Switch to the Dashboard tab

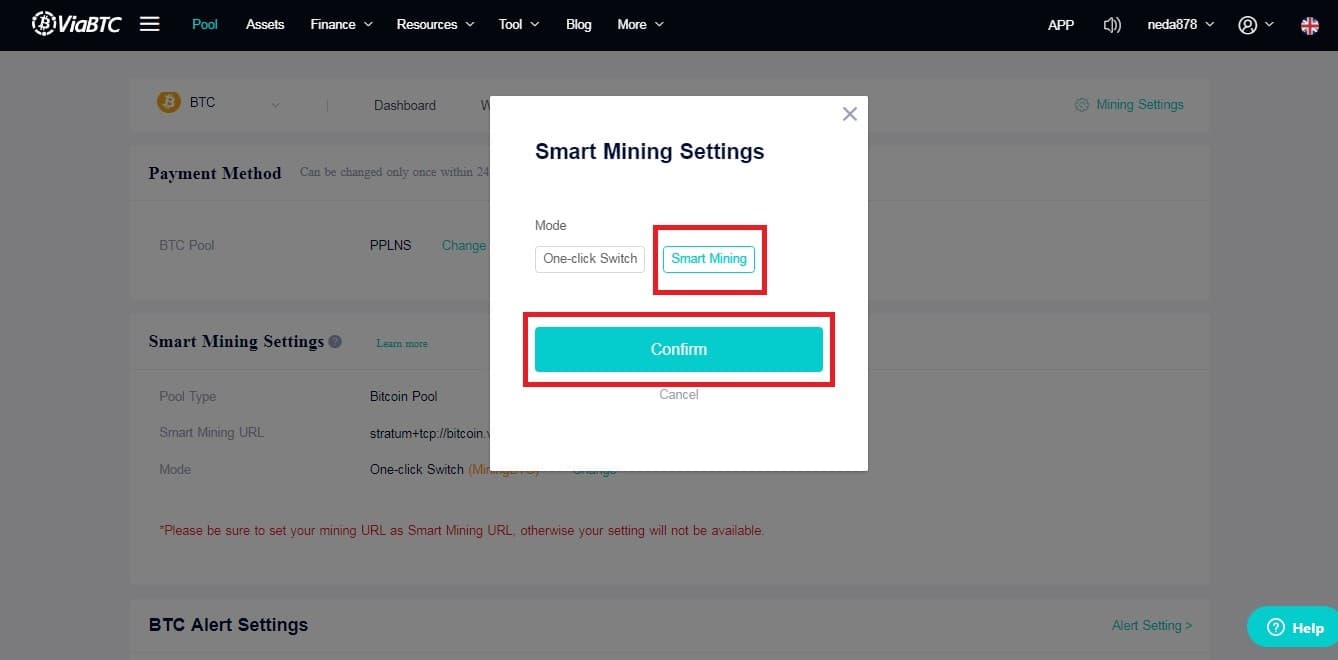pyautogui.click(x=405, y=105)
